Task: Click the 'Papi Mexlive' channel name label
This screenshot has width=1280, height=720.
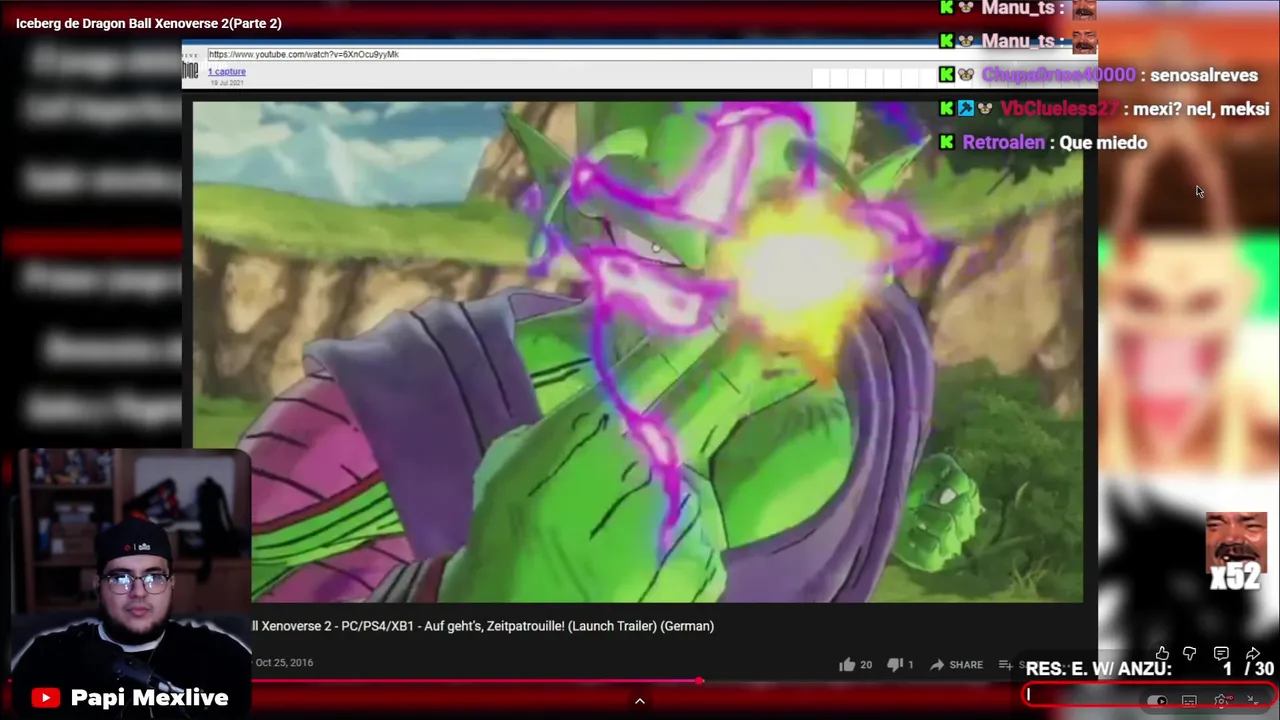Action: (x=150, y=698)
